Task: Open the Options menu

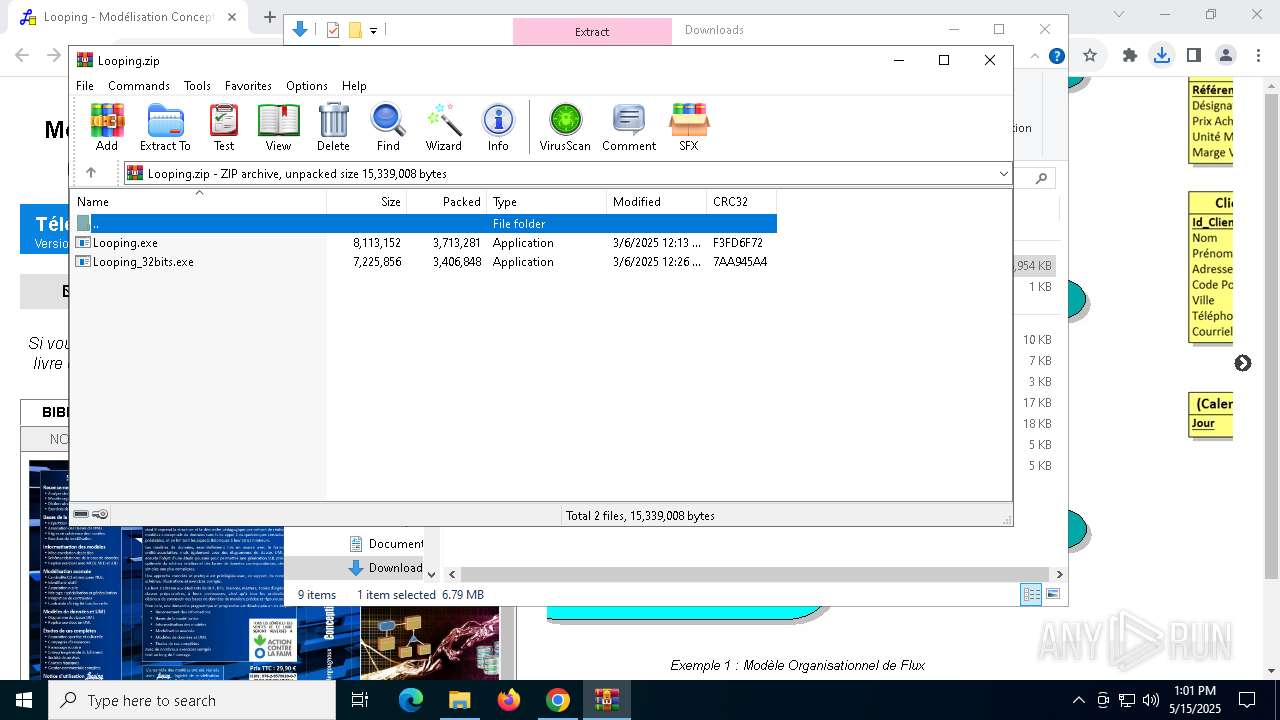Action: tap(307, 86)
